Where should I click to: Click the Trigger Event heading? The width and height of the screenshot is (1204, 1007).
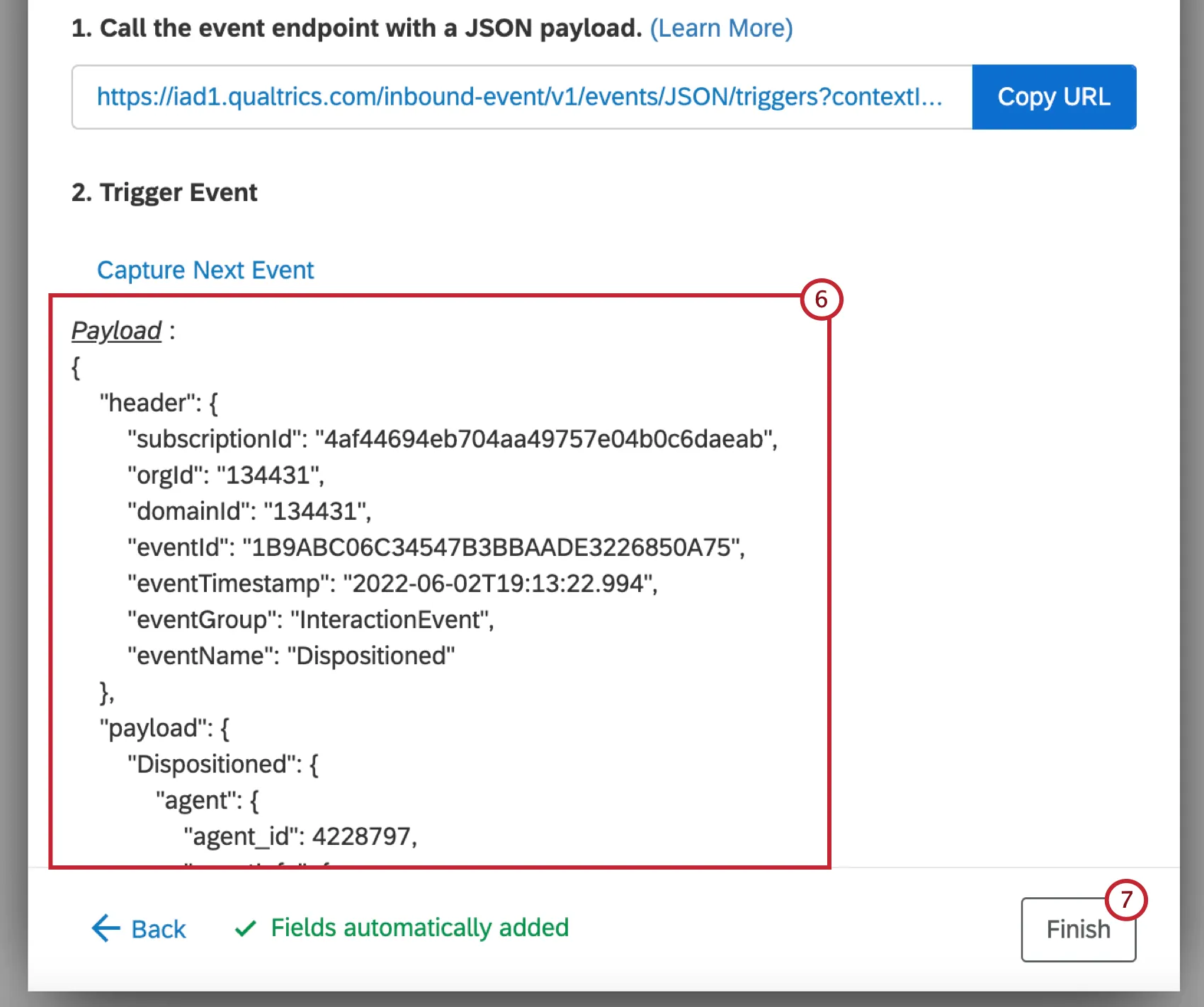164,191
